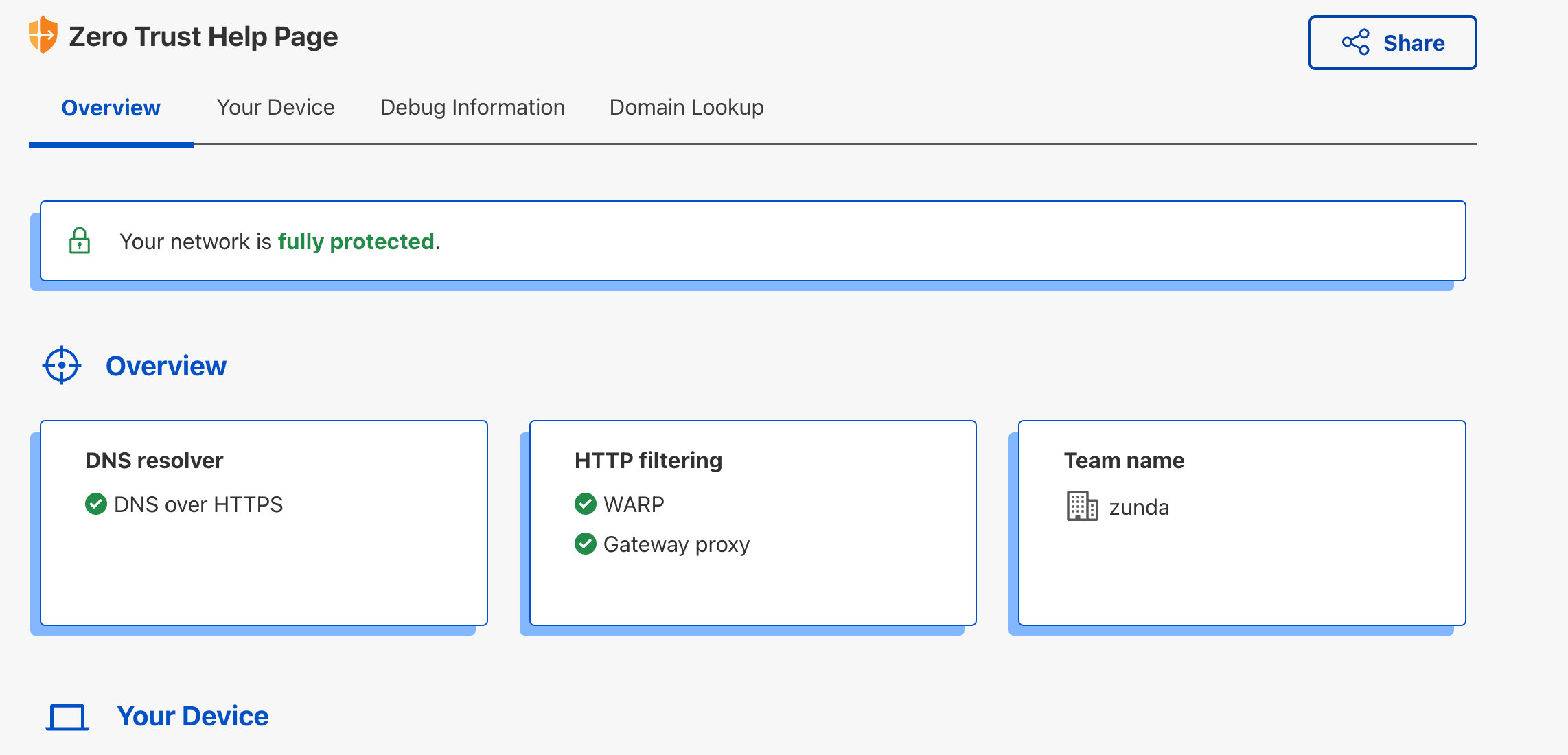Viewport: 1568px width, 755px height.
Task: Click the Zero Trust Help Page title
Action: pos(203,36)
